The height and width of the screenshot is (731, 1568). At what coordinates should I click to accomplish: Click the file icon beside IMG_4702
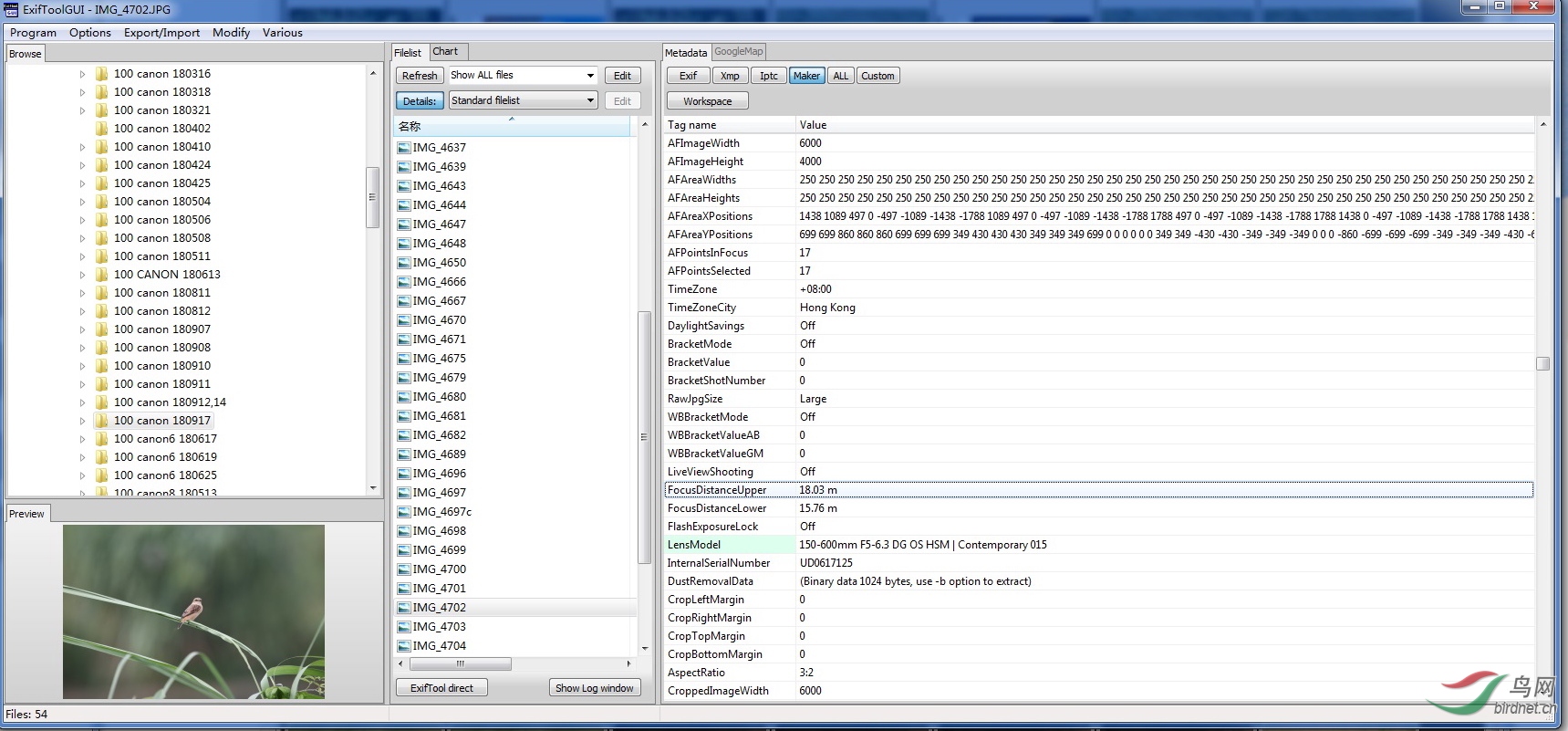point(404,608)
